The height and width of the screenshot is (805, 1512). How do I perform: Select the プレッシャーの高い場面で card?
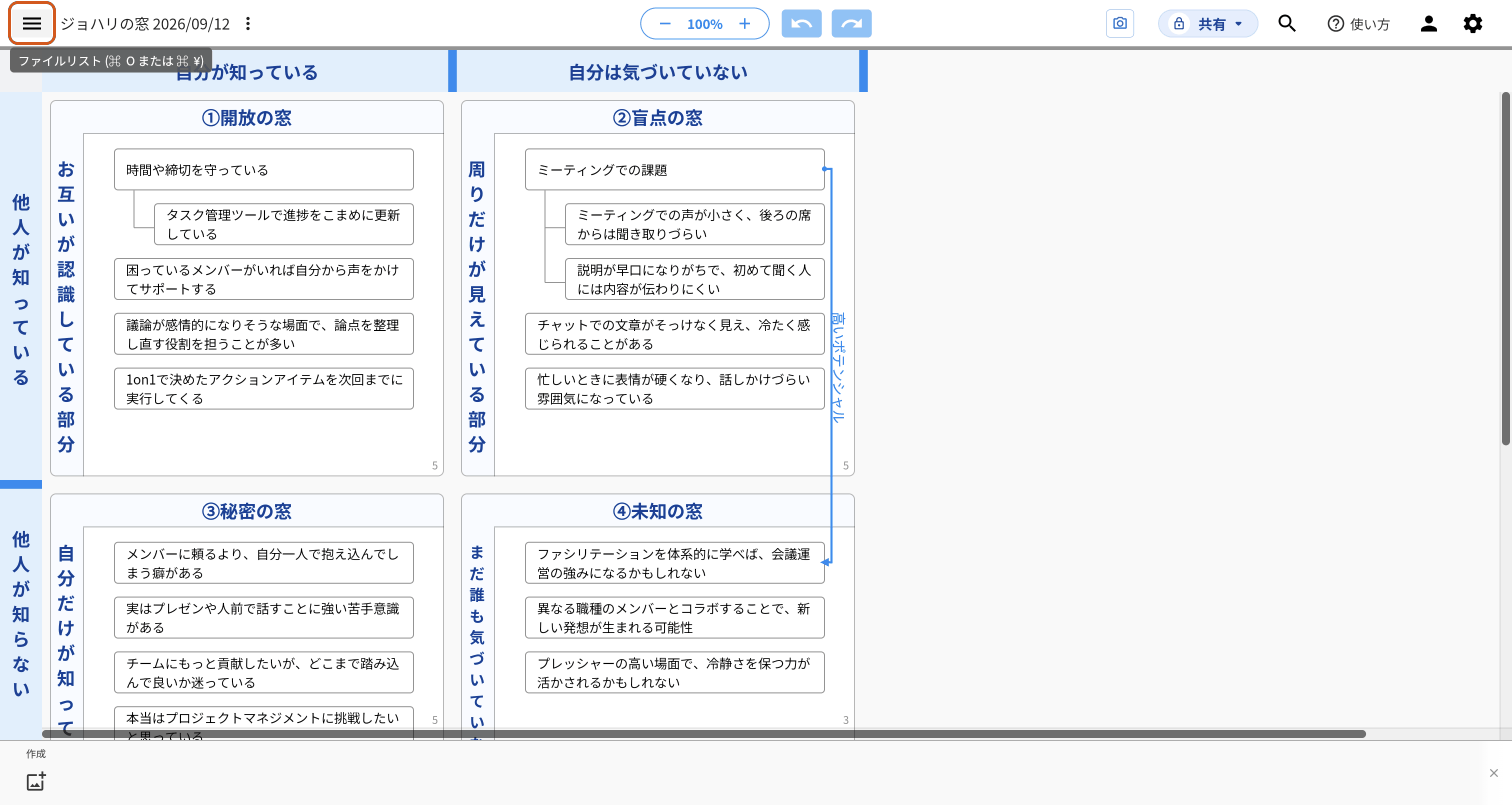[675, 673]
